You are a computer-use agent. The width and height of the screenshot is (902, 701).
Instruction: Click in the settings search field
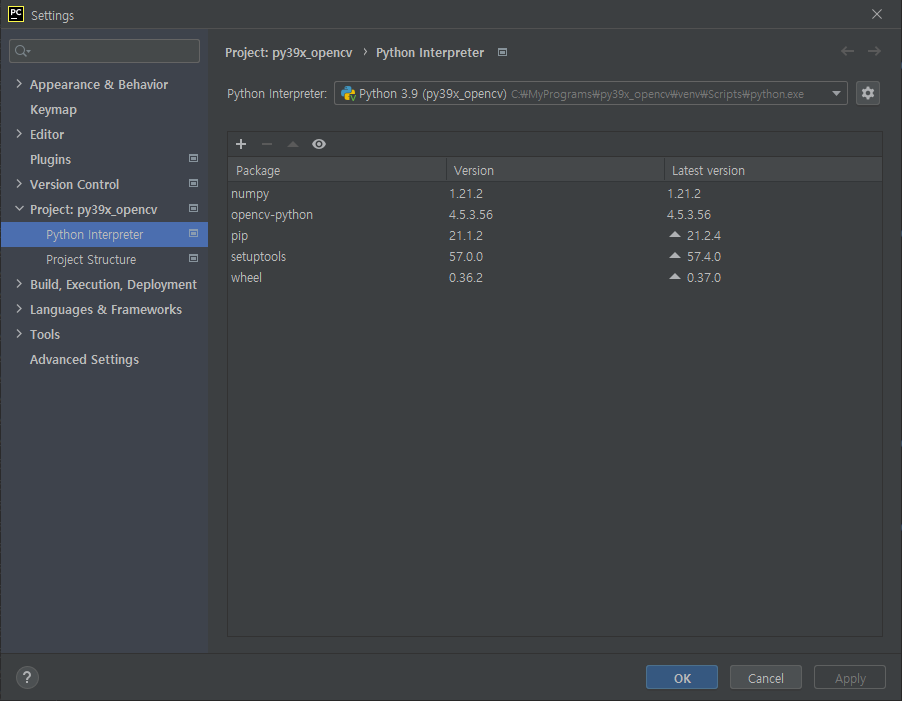coord(105,51)
